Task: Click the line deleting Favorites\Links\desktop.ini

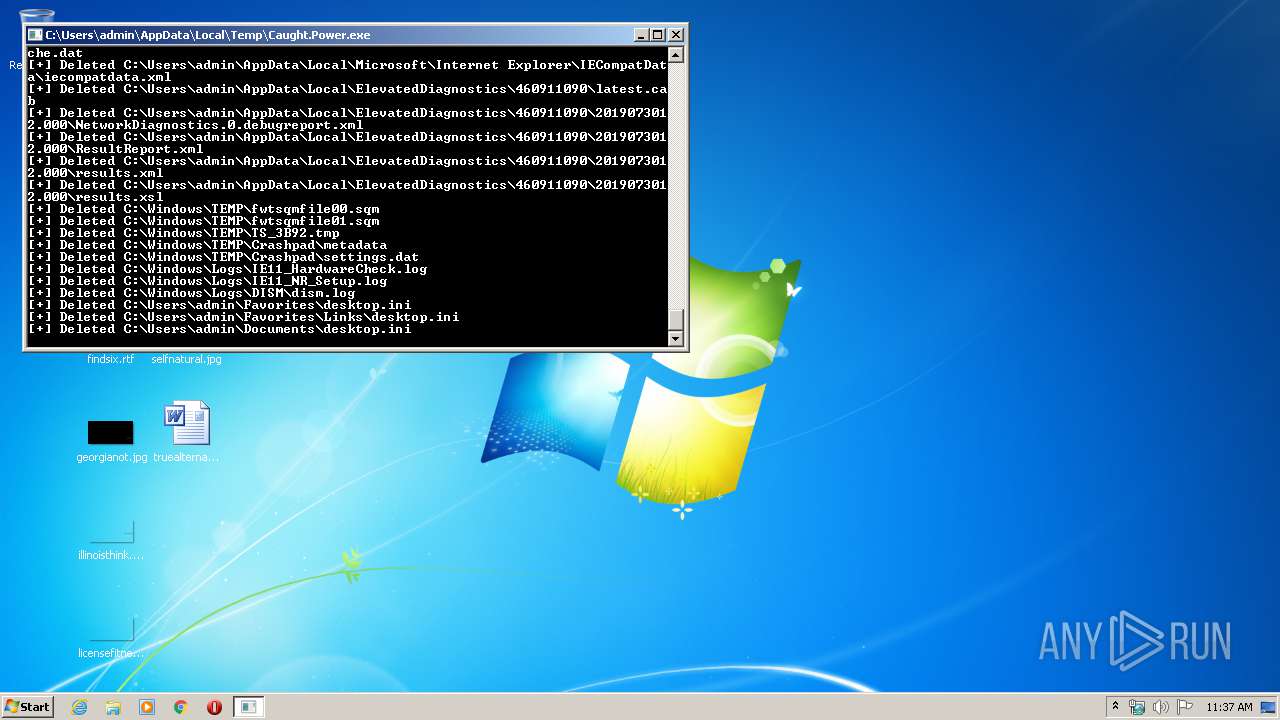Action: point(243,317)
